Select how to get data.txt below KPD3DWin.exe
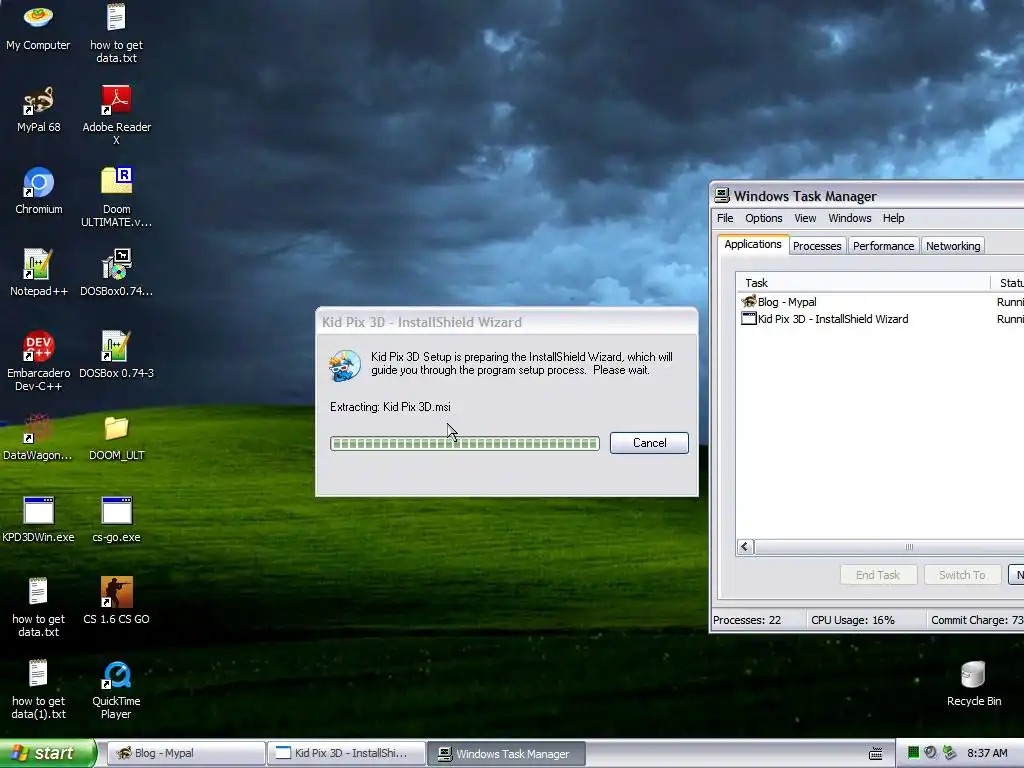The height and width of the screenshot is (768, 1024). [x=38, y=607]
